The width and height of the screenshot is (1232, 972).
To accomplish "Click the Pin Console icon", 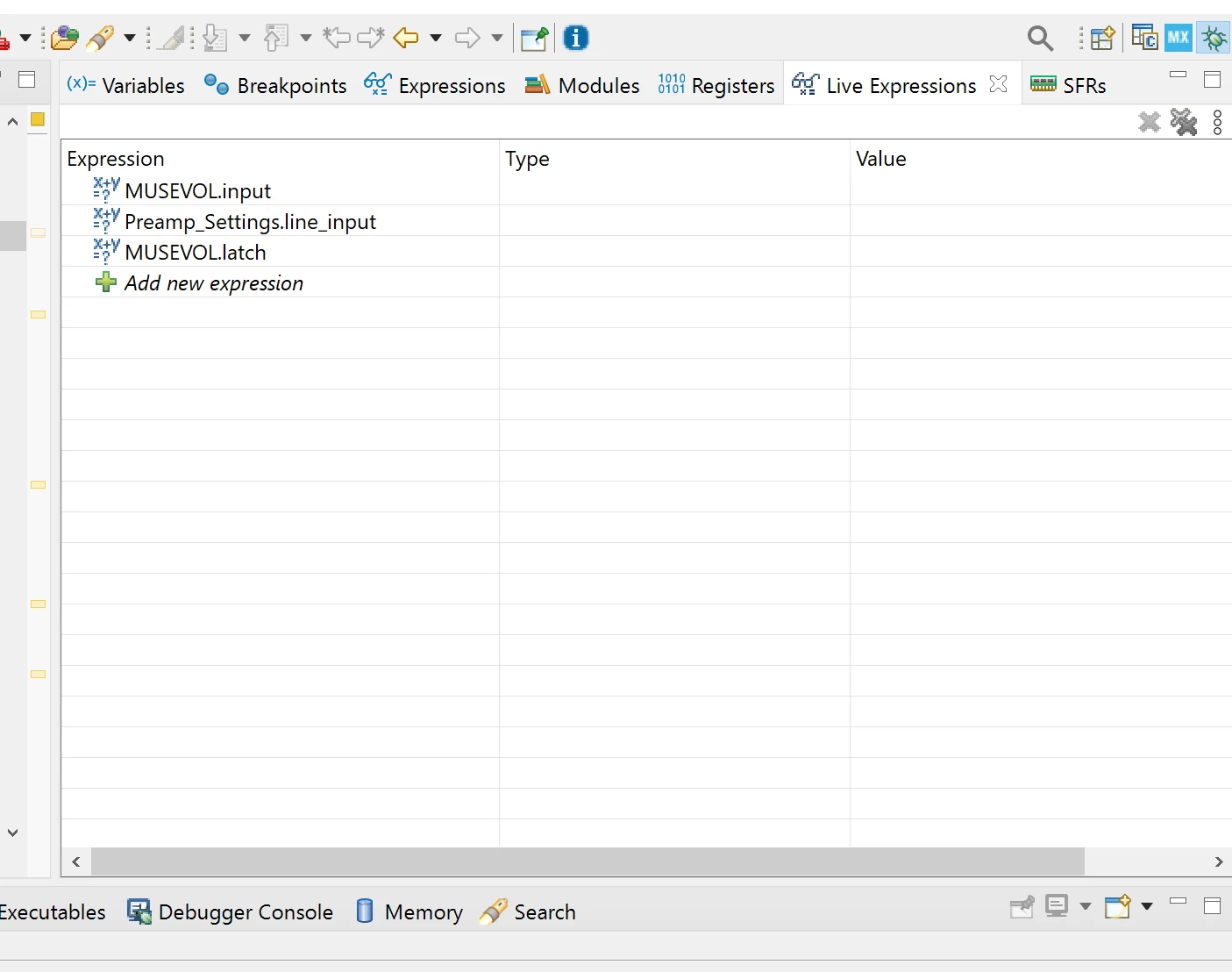I will [1022, 906].
